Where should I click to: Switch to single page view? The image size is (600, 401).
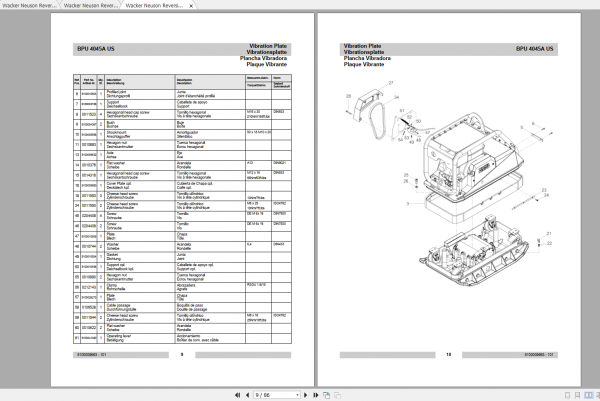tap(567, 395)
